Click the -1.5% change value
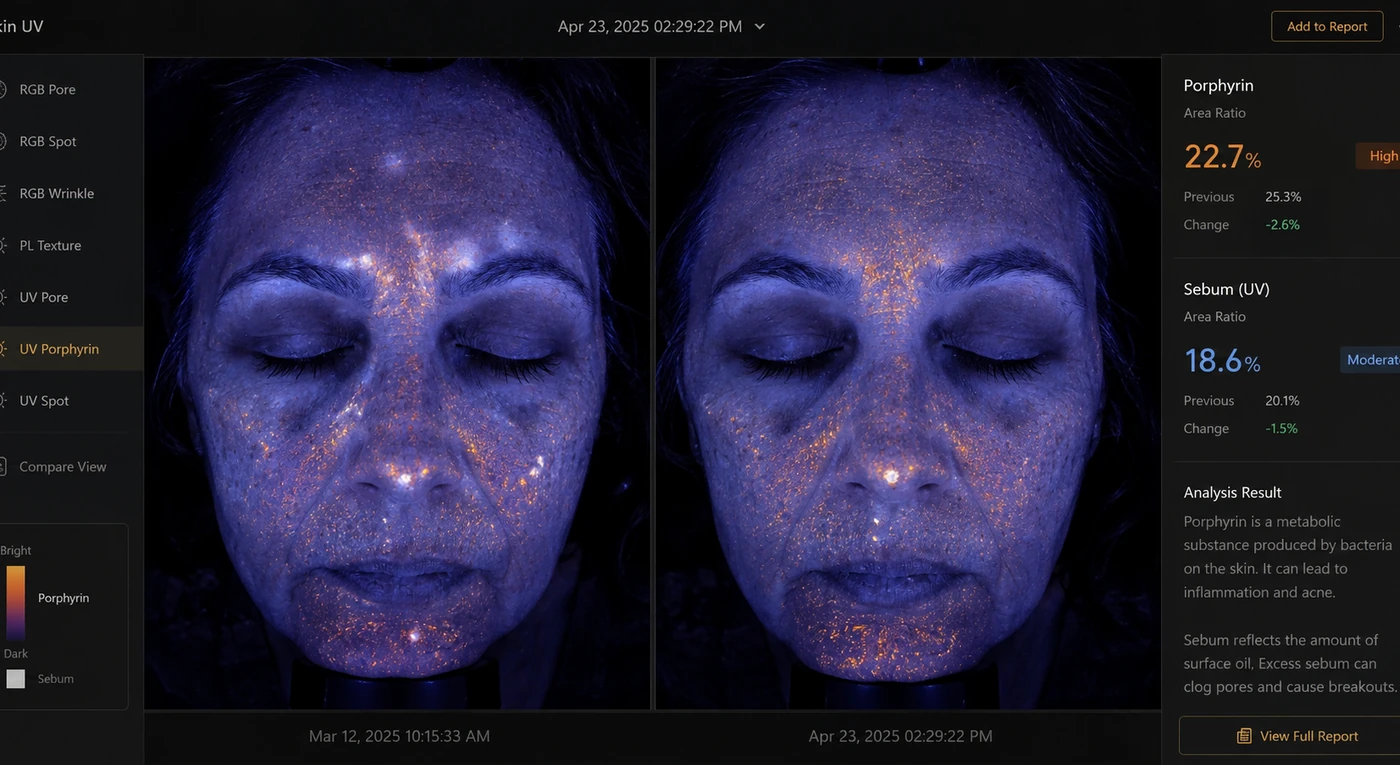This screenshot has width=1400, height=765. (x=1281, y=429)
